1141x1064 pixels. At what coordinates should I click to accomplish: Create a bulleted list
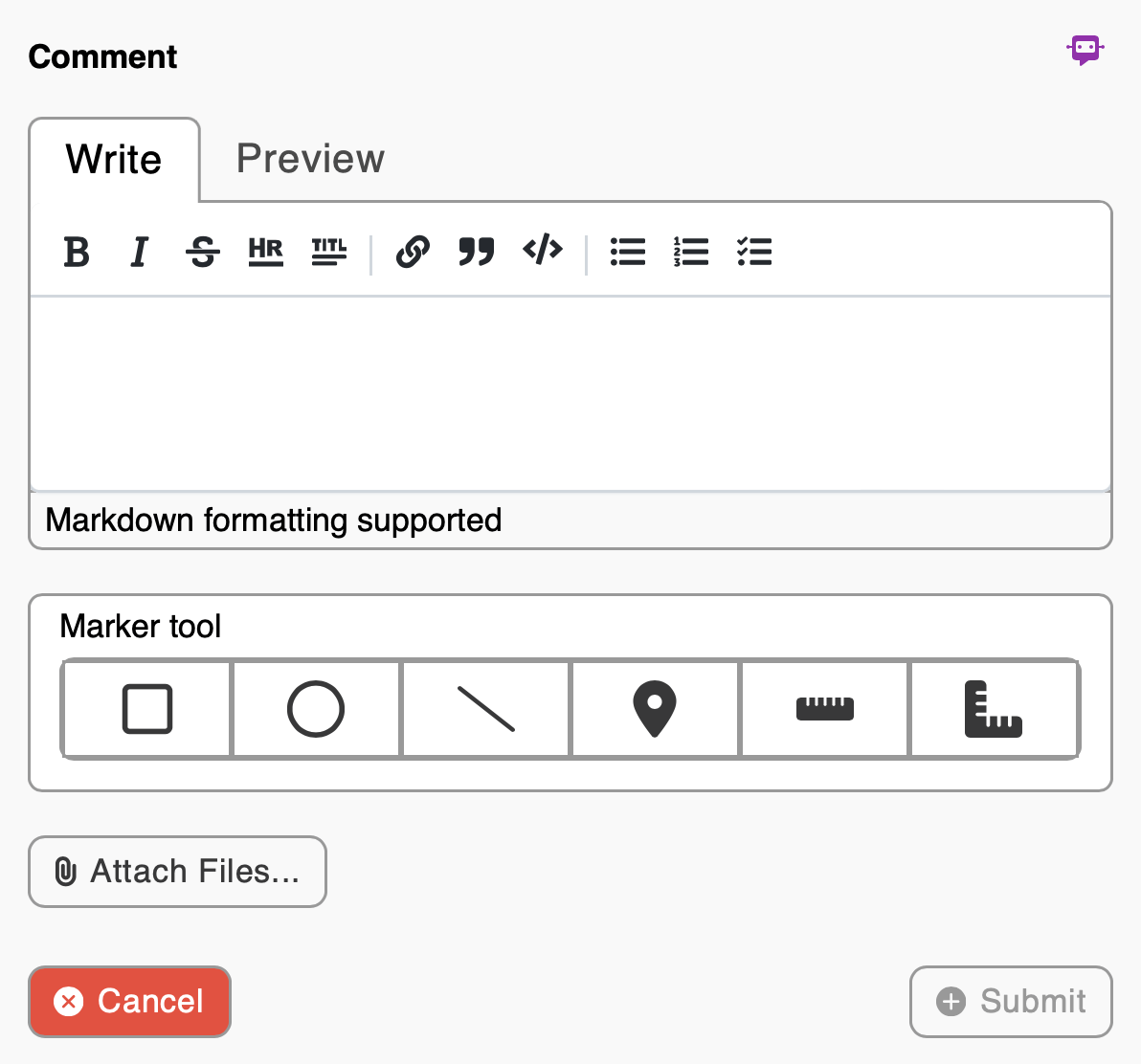tap(628, 252)
